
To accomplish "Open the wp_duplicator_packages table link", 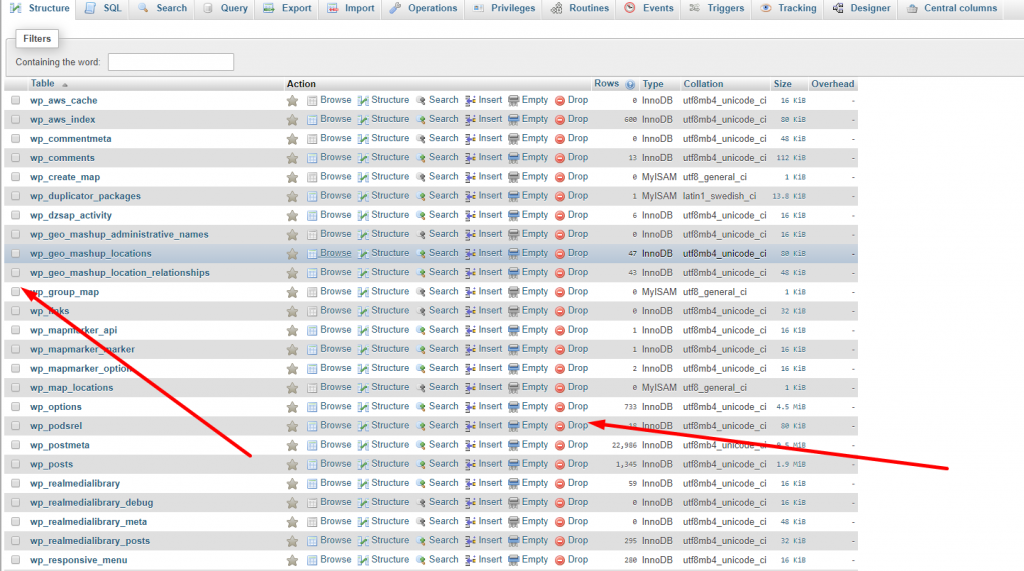I will pyautogui.click(x=85, y=196).
